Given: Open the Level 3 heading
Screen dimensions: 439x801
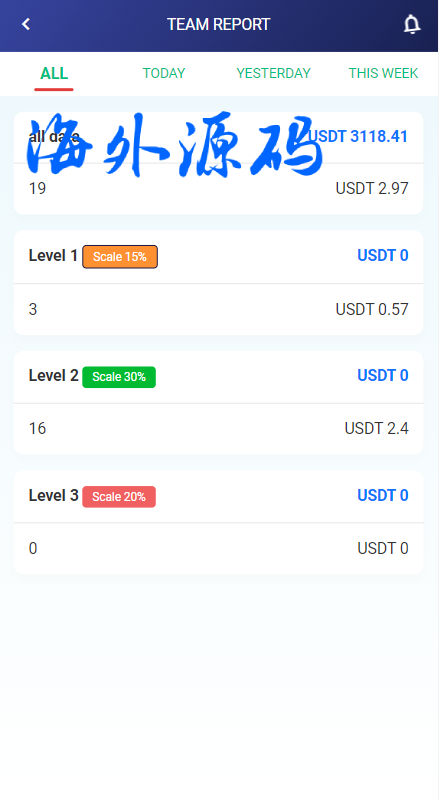Looking at the screenshot, I should pyautogui.click(x=53, y=495).
